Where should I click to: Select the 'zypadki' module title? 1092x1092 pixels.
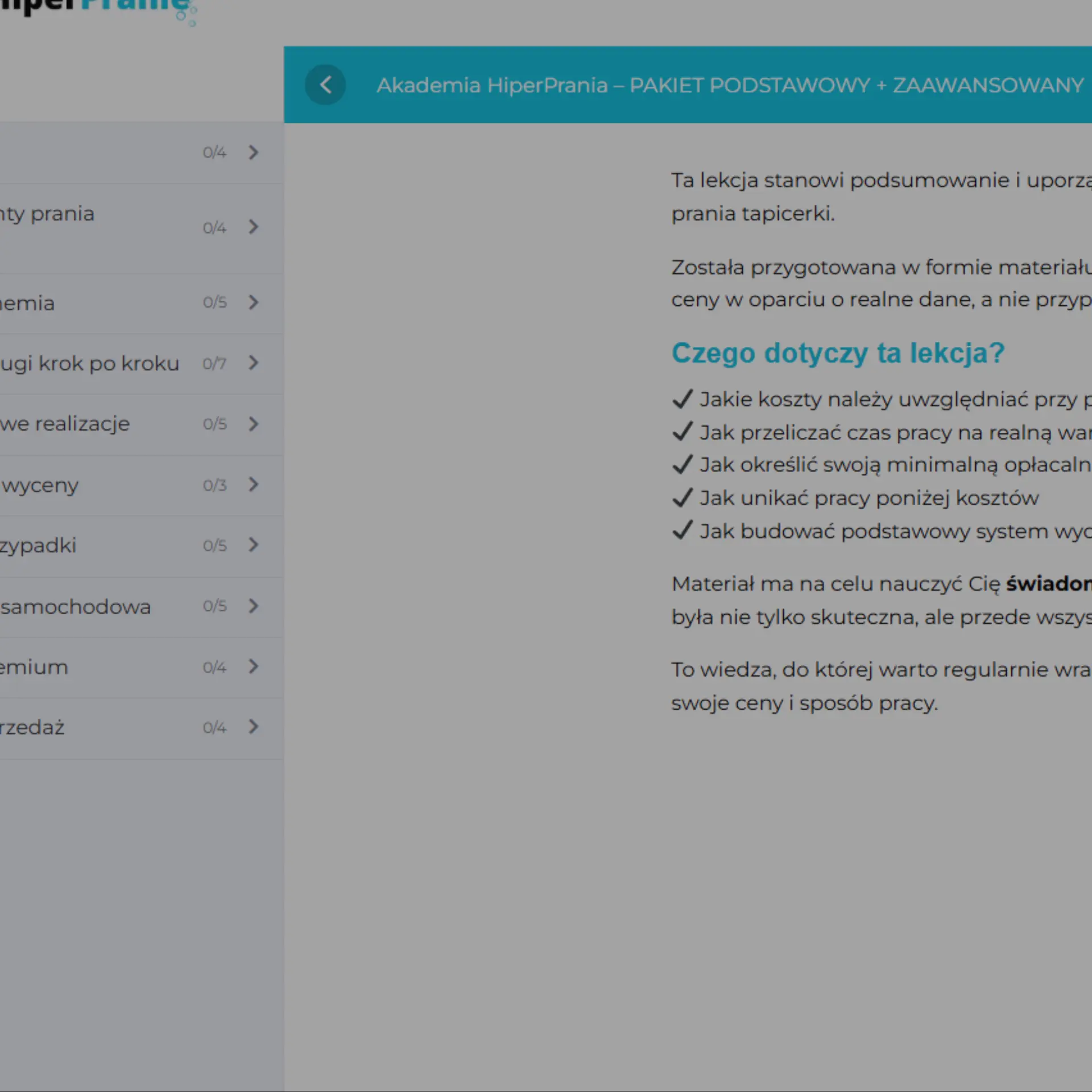38,545
